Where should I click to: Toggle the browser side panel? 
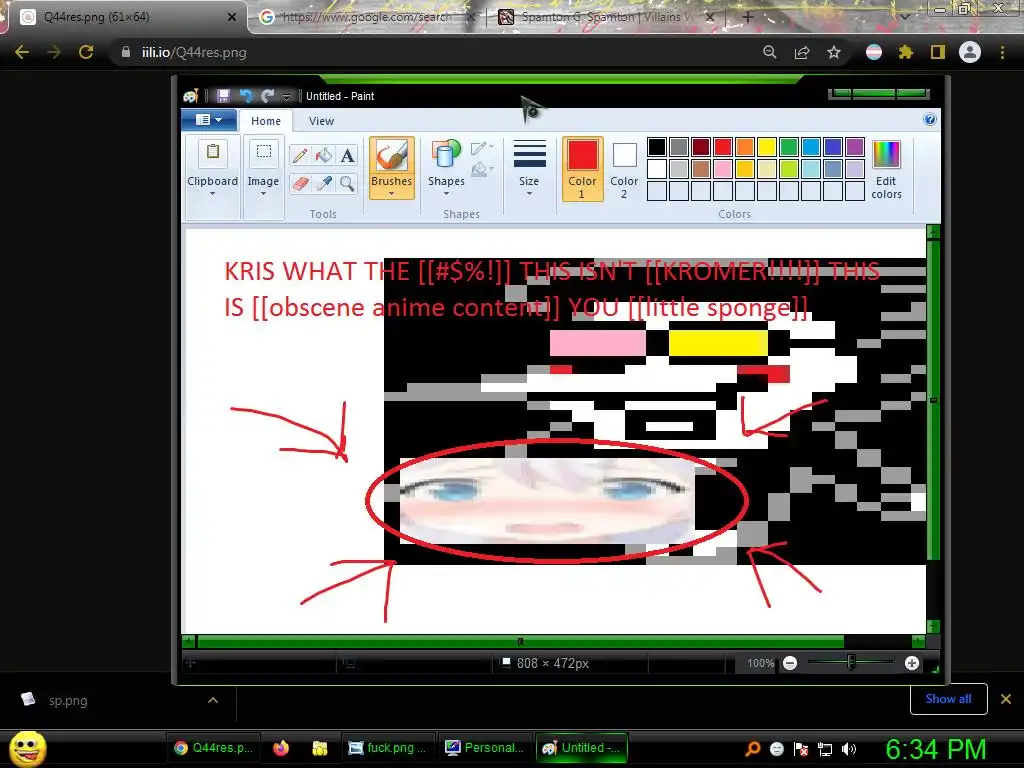click(x=938, y=52)
